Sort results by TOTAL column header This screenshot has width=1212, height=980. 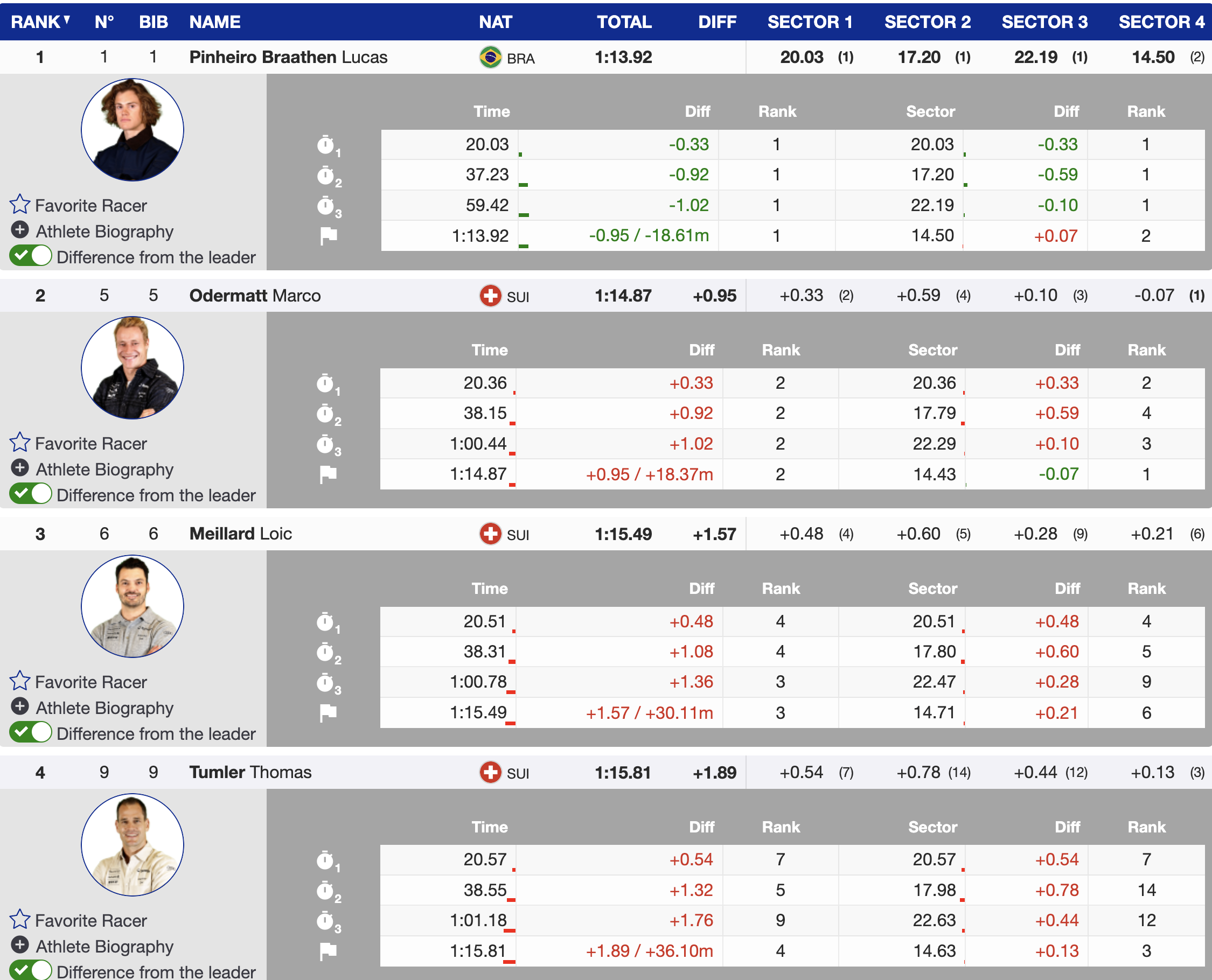click(x=624, y=22)
